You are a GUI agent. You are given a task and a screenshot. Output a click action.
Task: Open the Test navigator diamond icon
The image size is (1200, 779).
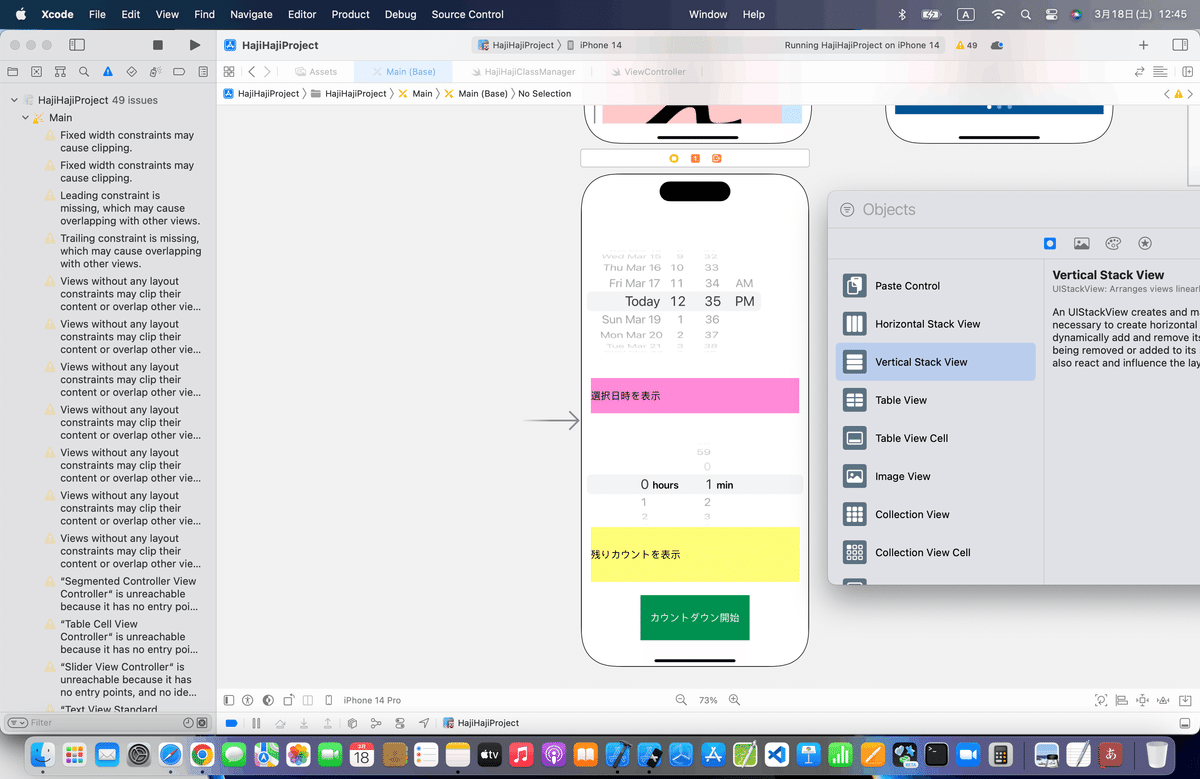click(x=132, y=72)
